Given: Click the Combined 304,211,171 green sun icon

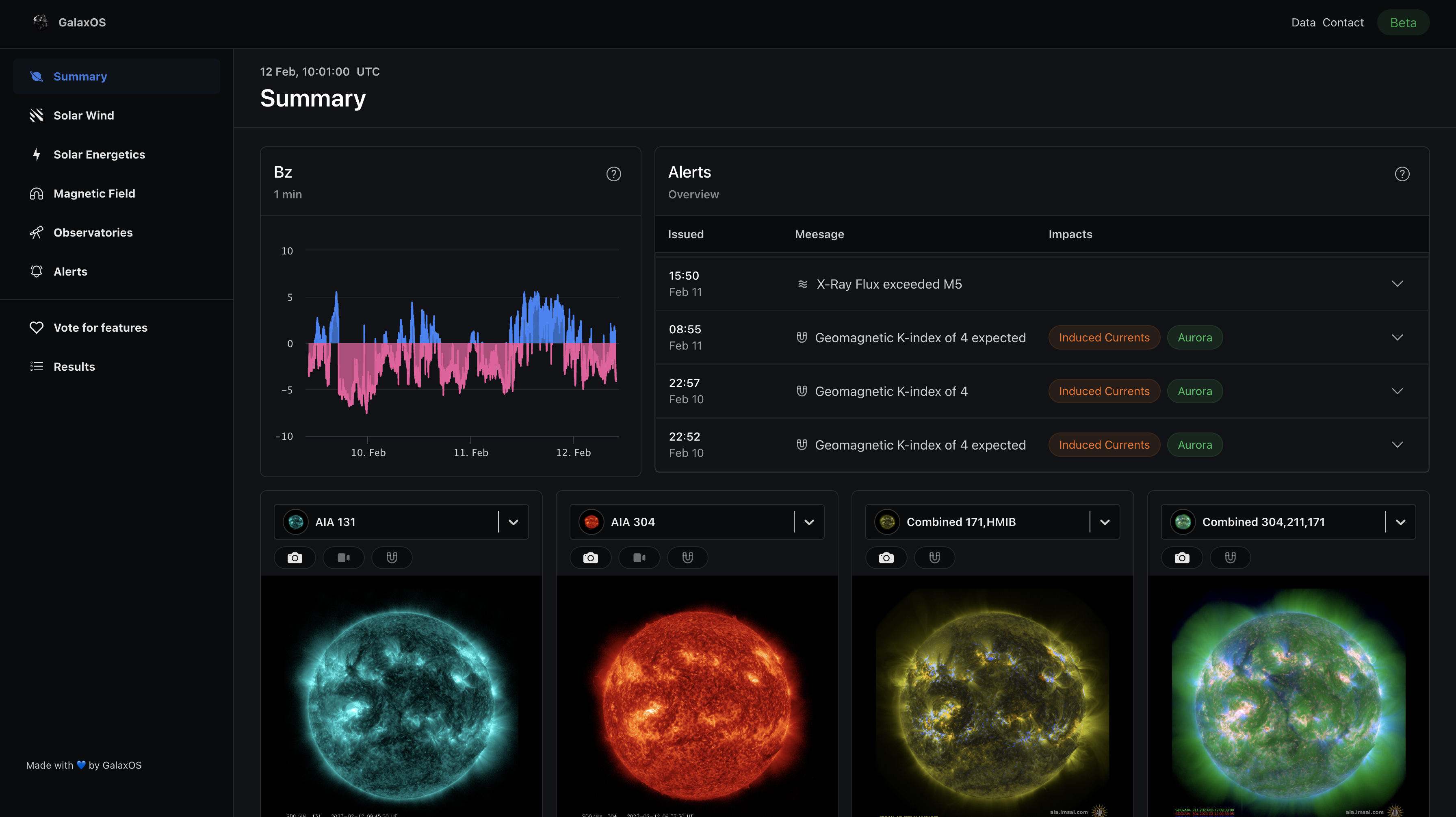Looking at the screenshot, I should pyautogui.click(x=1183, y=522).
